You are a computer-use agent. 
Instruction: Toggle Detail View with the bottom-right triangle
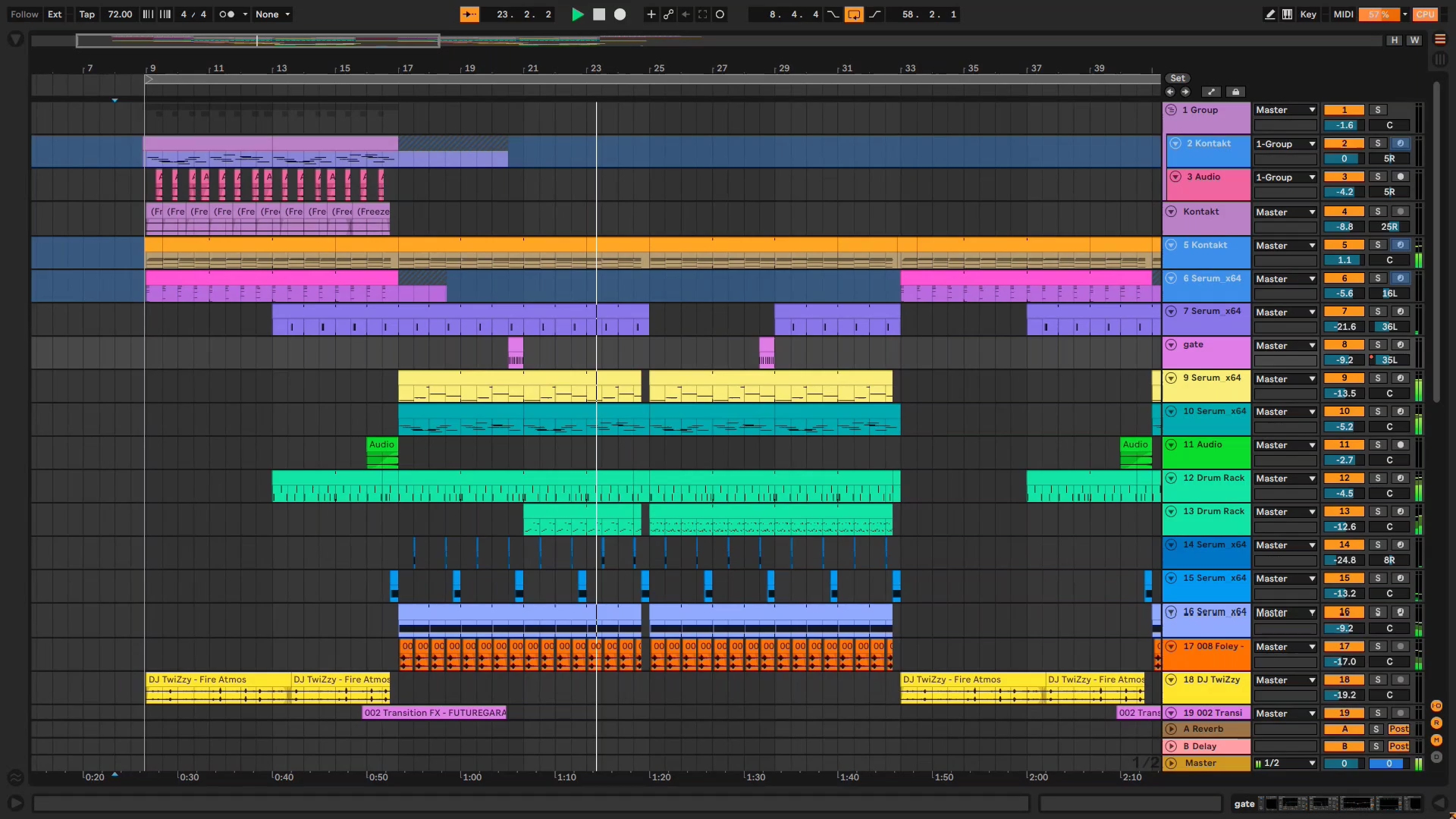pyautogui.click(x=1439, y=803)
